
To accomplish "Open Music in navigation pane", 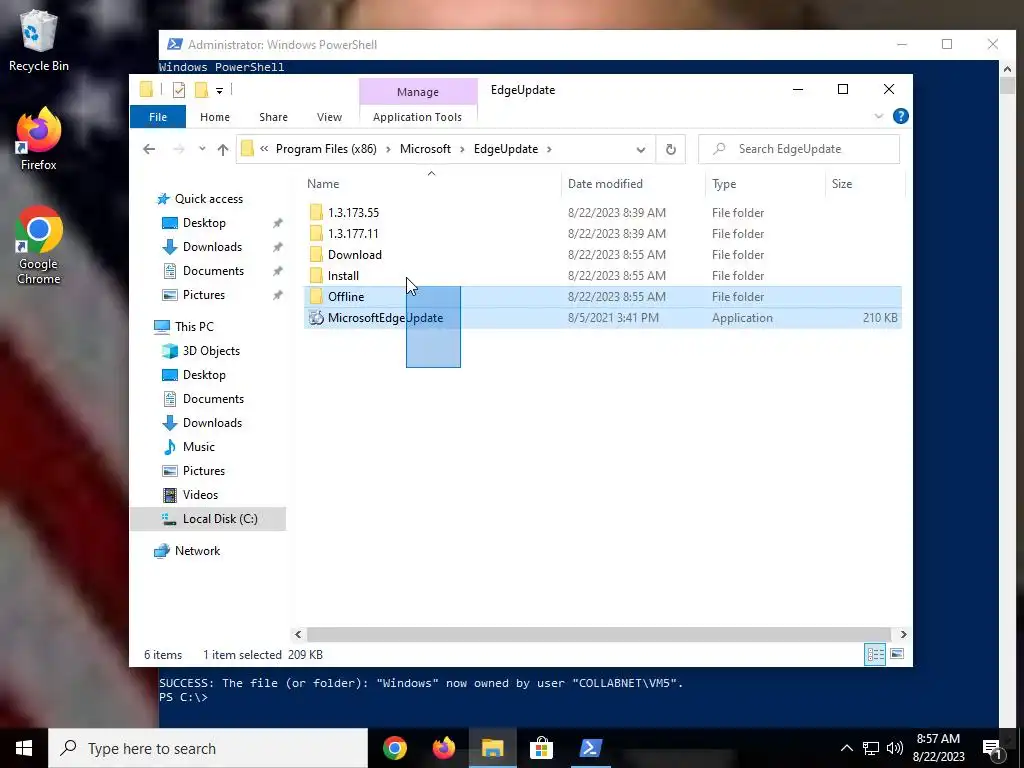I will [199, 447].
